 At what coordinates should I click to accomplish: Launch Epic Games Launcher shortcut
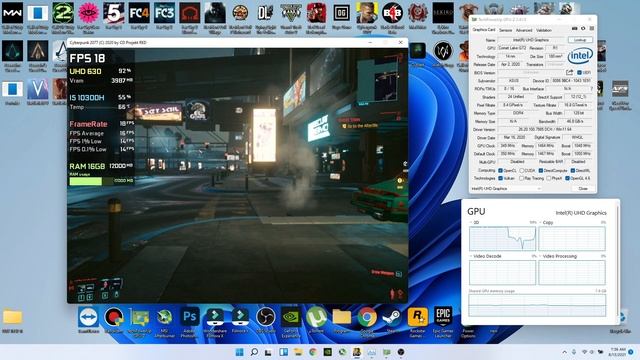442,318
